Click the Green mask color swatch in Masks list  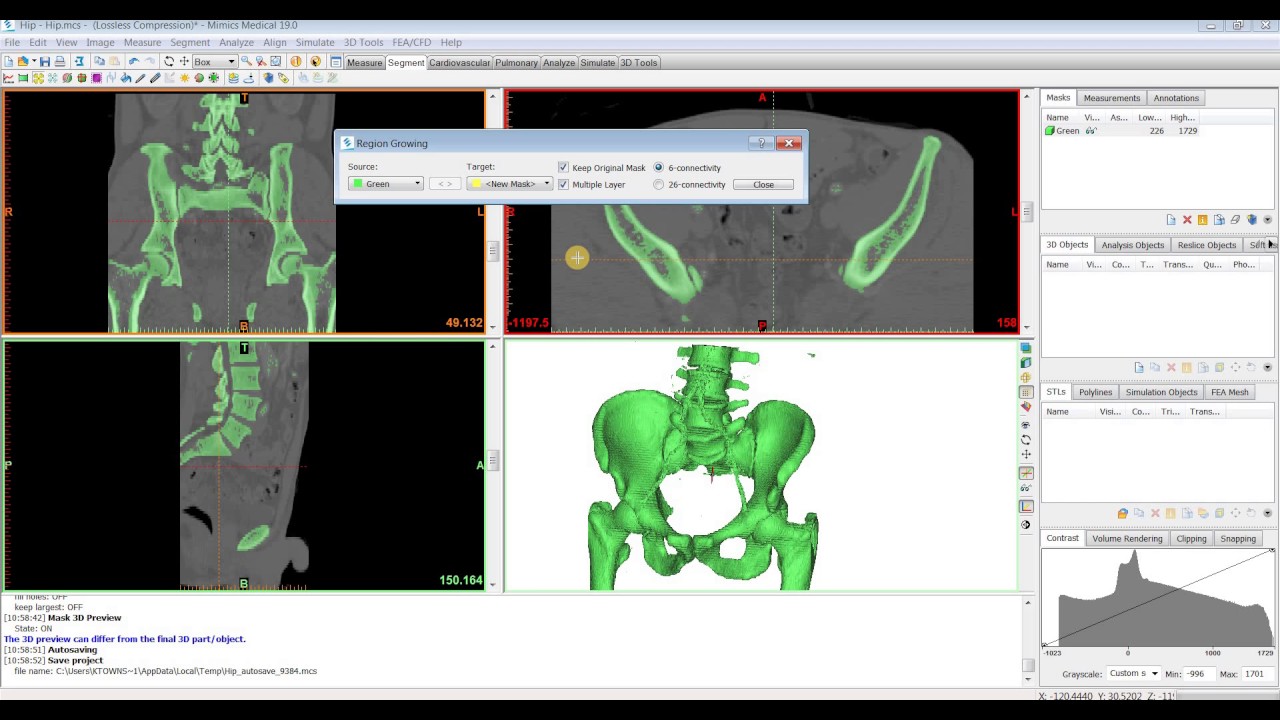(x=1049, y=131)
